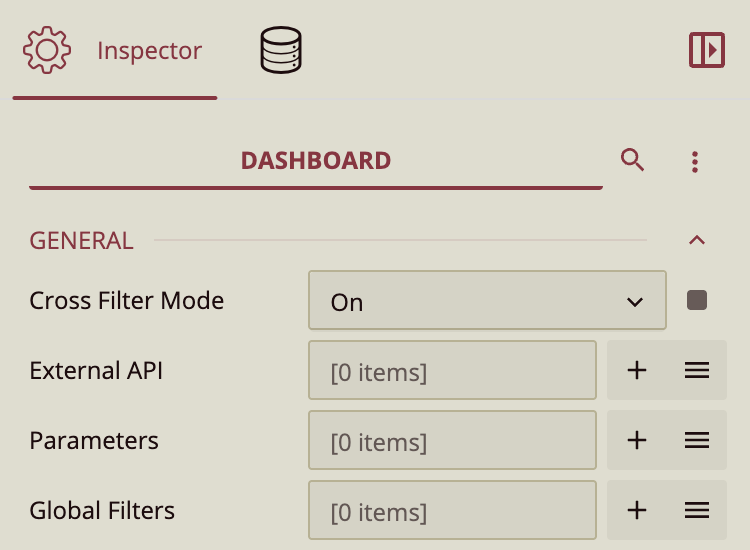This screenshot has height=550, width=750.
Task: Toggle the square marker beside Cross Filter Mode
Action: click(x=697, y=300)
